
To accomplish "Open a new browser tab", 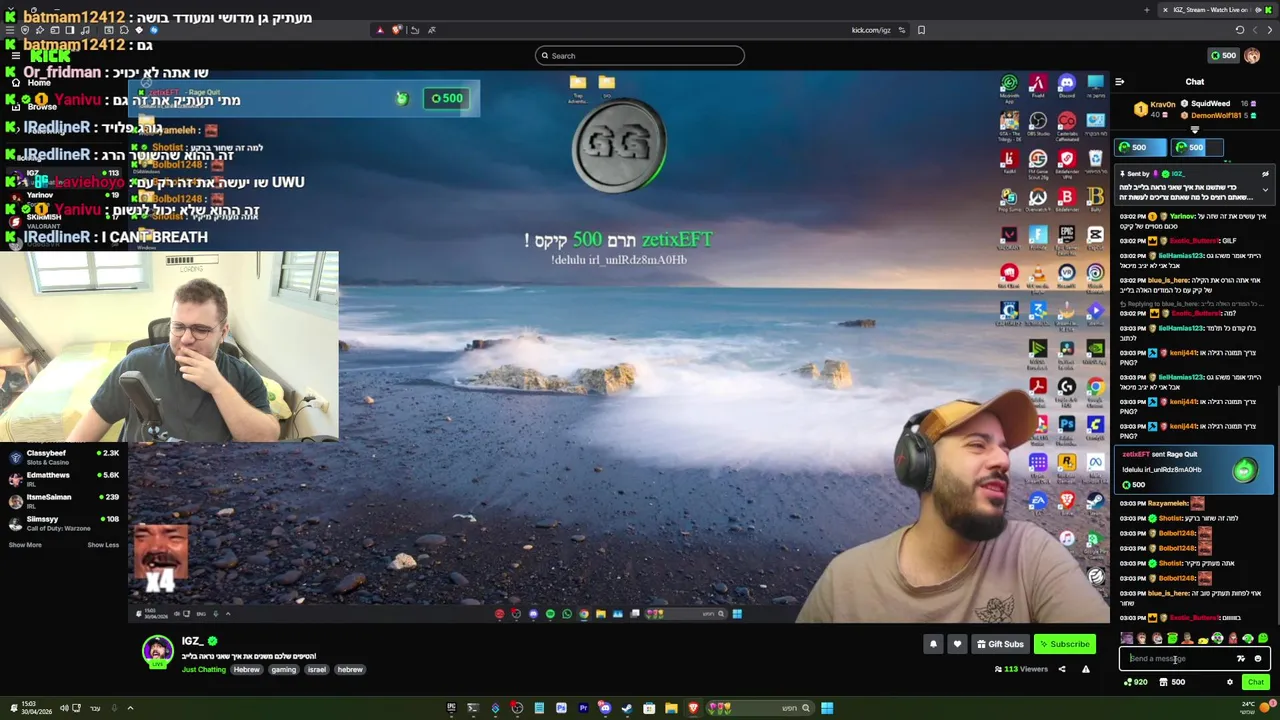I will (1147, 10).
